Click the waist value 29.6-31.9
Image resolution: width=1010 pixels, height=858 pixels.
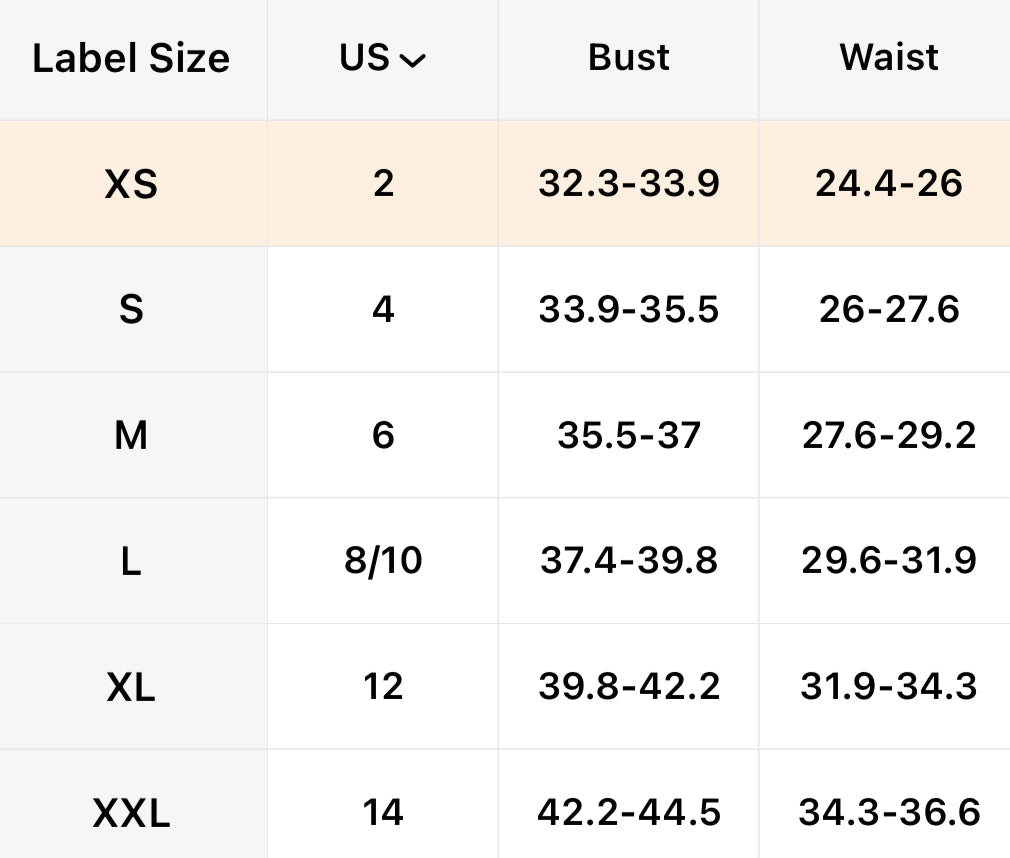click(889, 561)
